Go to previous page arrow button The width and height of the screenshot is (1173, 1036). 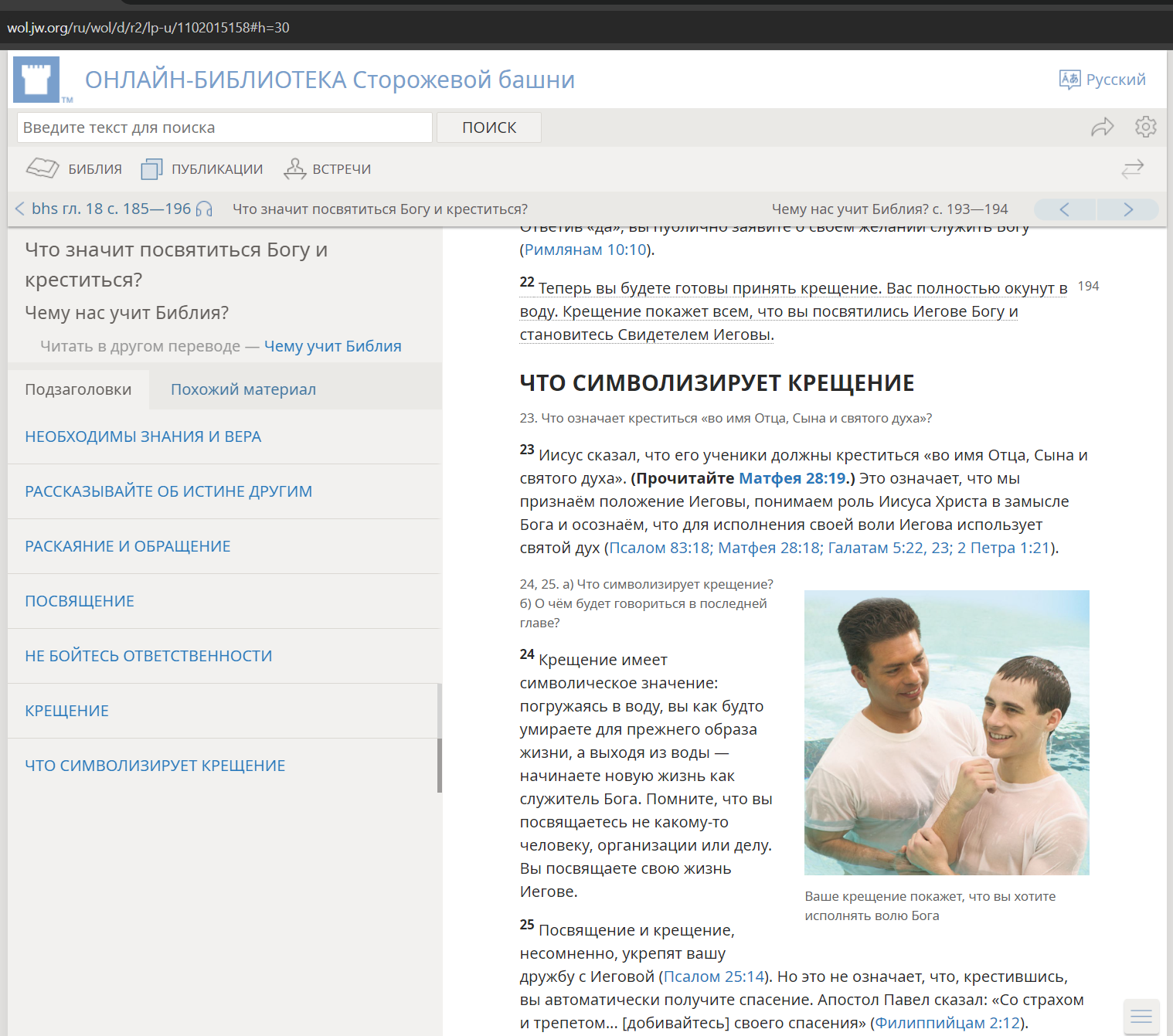(1065, 209)
